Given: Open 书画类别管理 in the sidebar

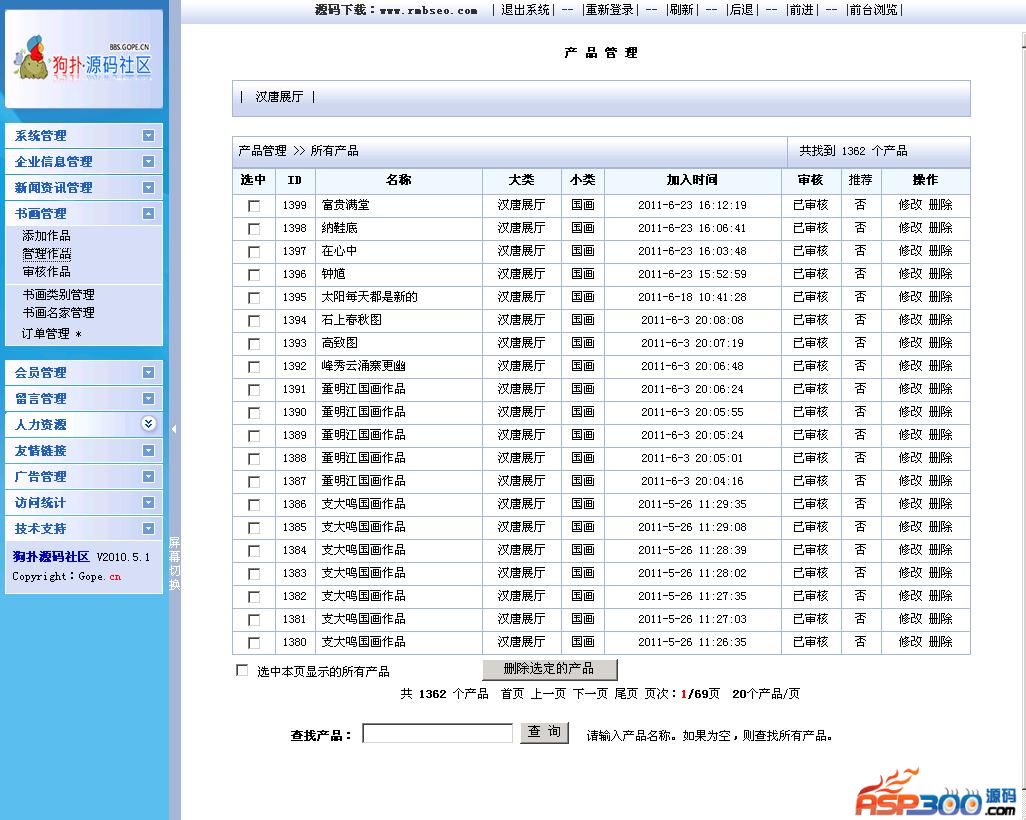Looking at the screenshot, I should (58, 294).
